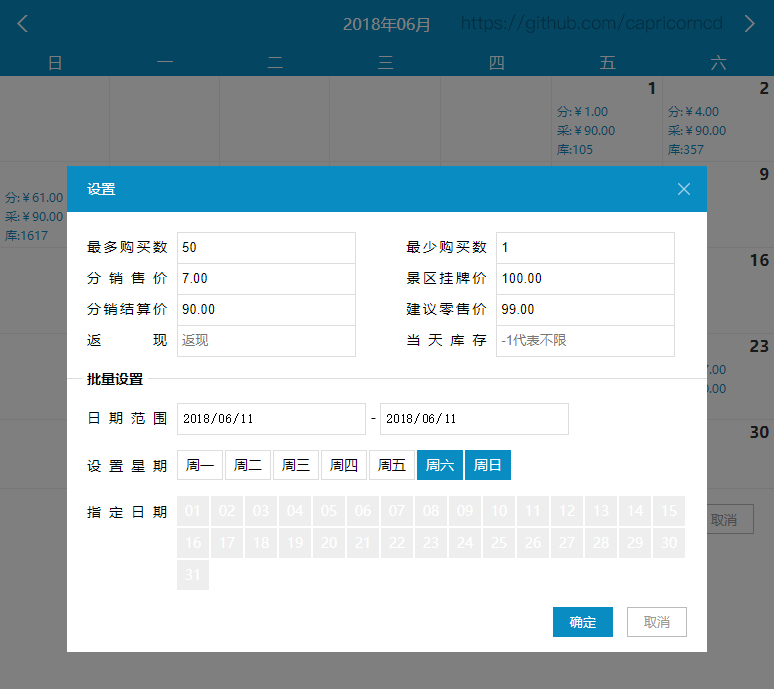Click calendar day number 16
The height and width of the screenshot is (689, 774).
point(759,260)
